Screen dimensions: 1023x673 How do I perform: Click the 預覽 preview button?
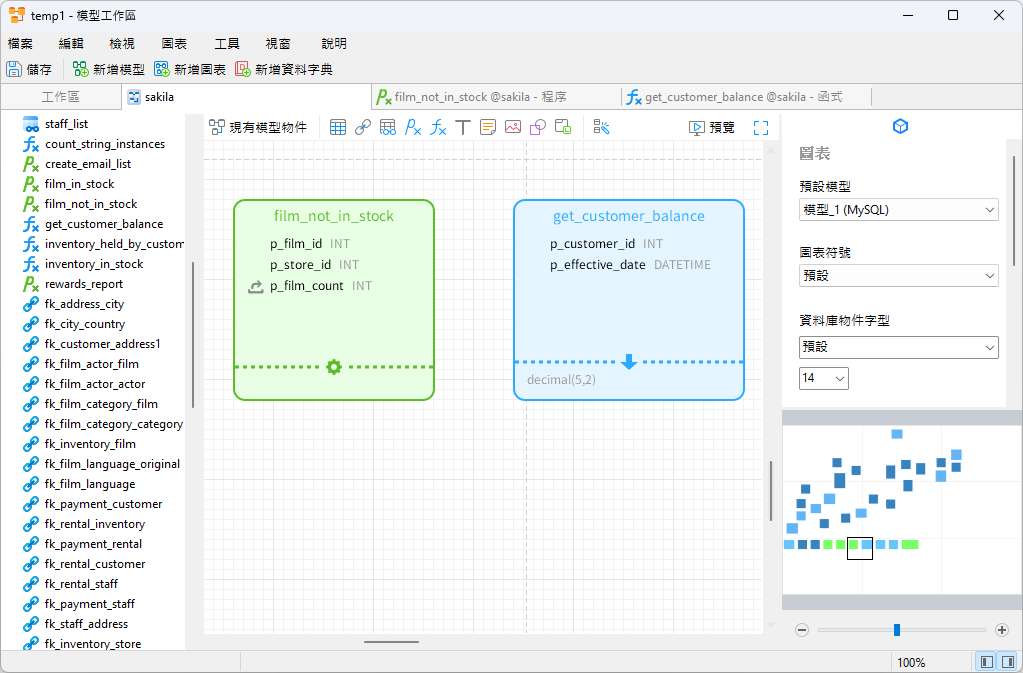[x=712, y=127]
